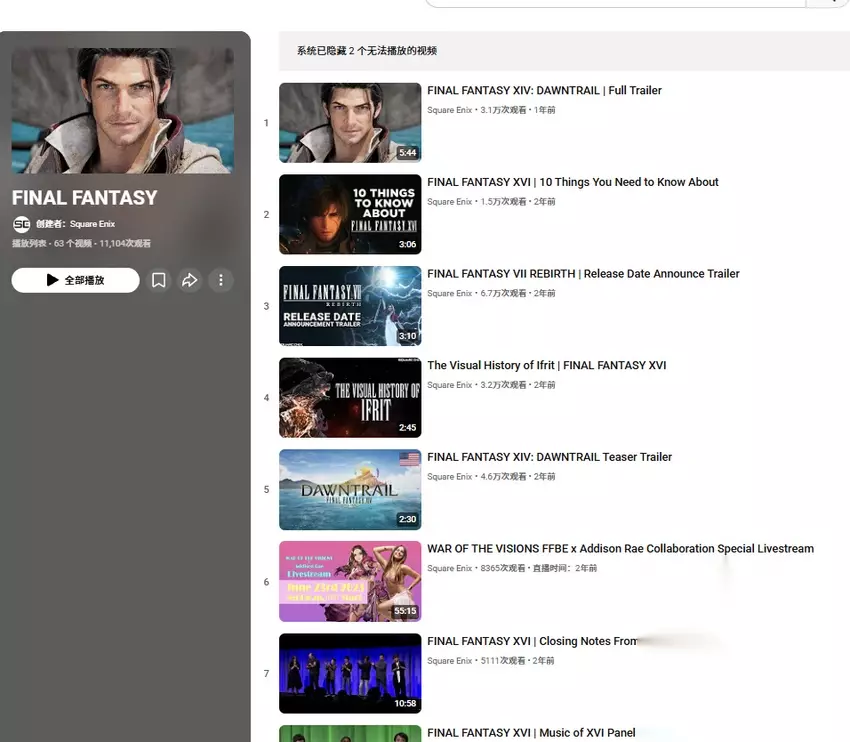Click The Visual History of Ifrit title

(546, 366)
